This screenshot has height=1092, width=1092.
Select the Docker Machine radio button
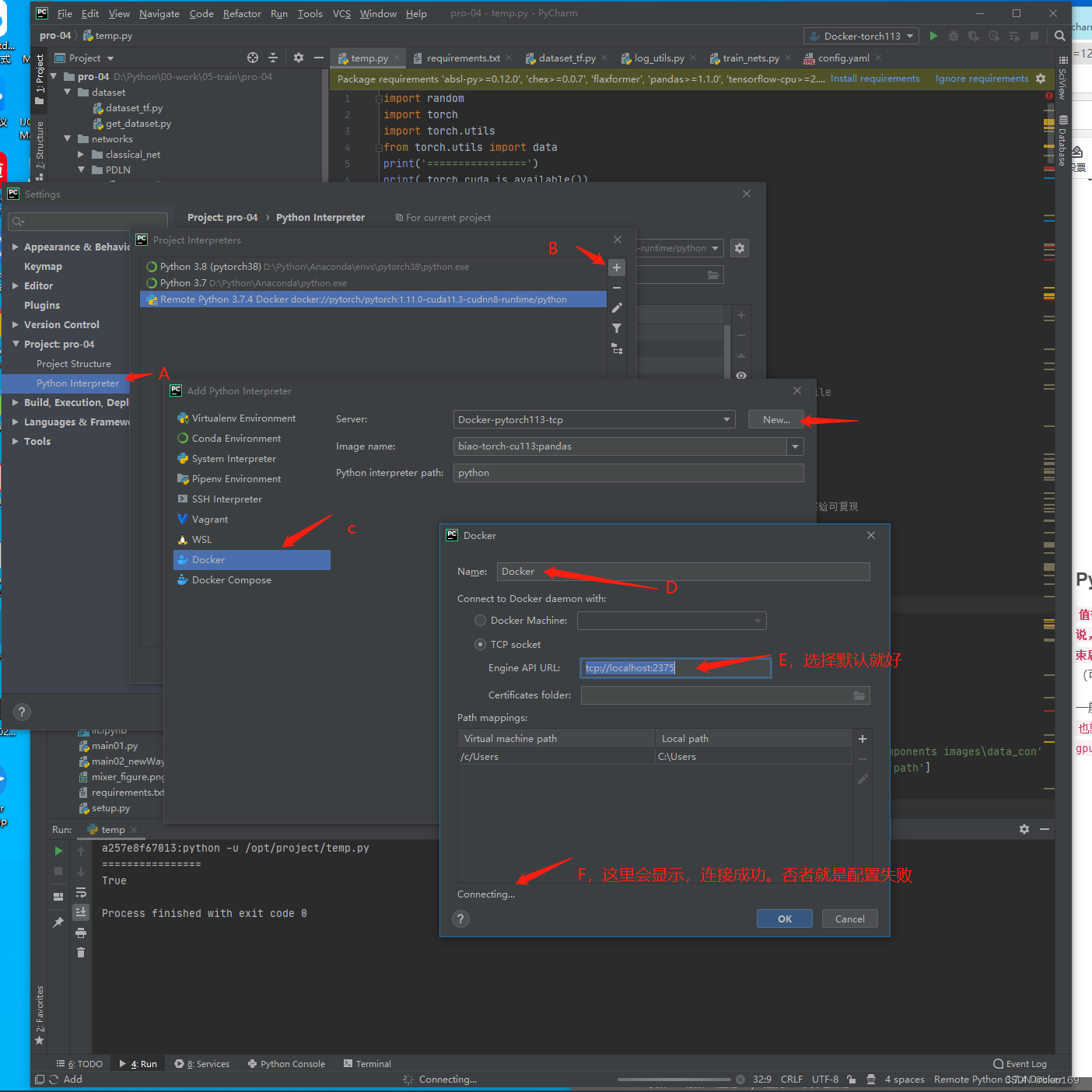coord(481,620)
